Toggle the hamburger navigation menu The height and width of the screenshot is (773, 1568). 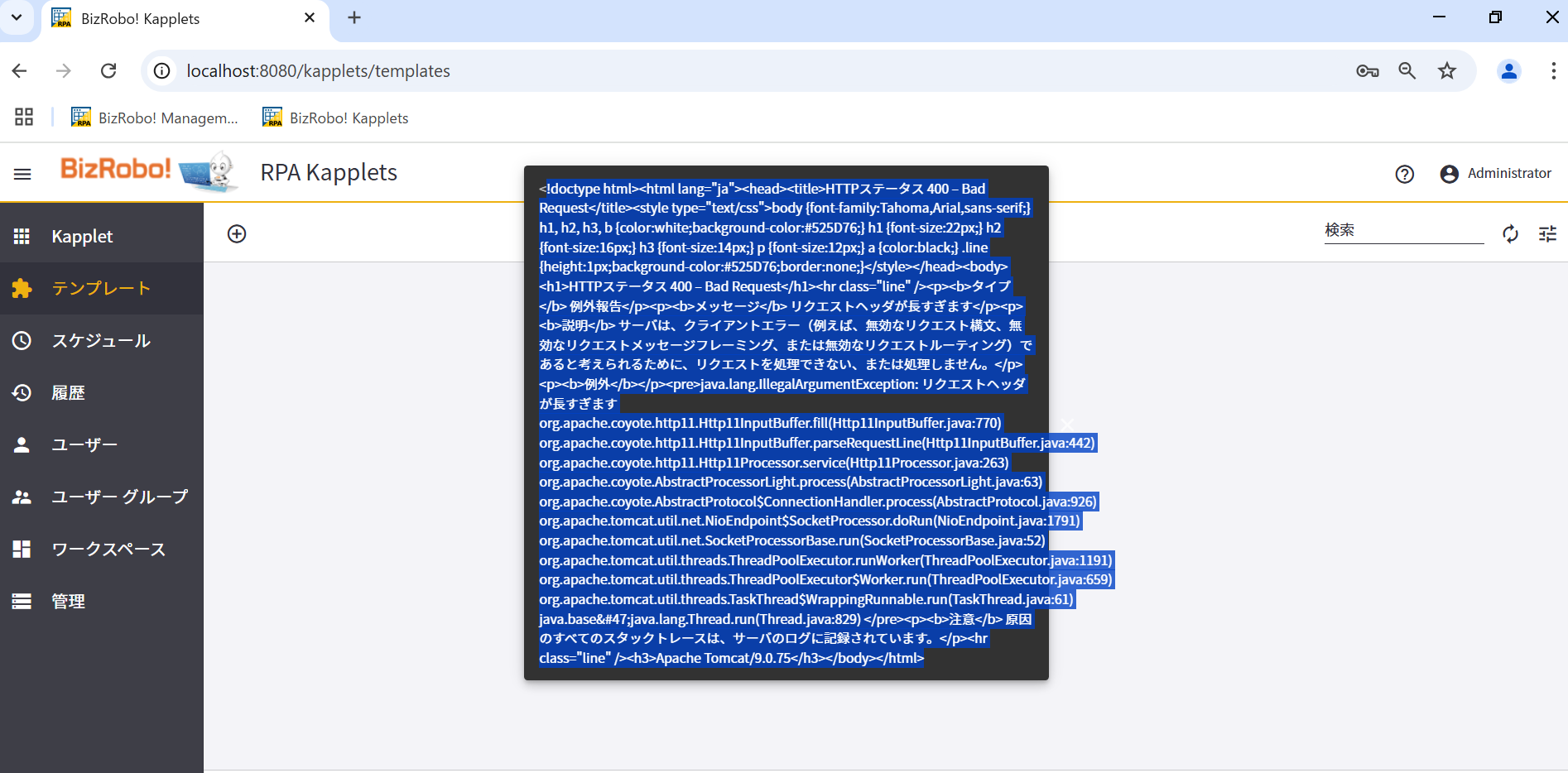point(22,174)
